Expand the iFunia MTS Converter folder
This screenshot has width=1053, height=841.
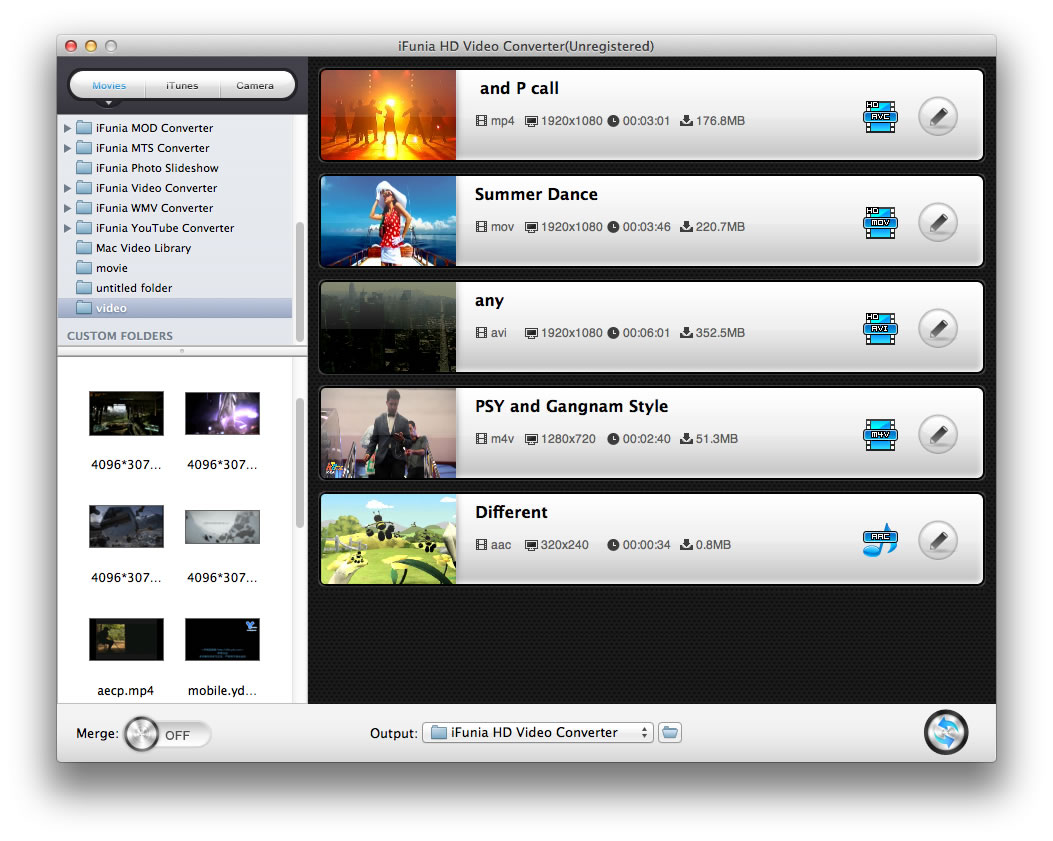pos(67,148)
